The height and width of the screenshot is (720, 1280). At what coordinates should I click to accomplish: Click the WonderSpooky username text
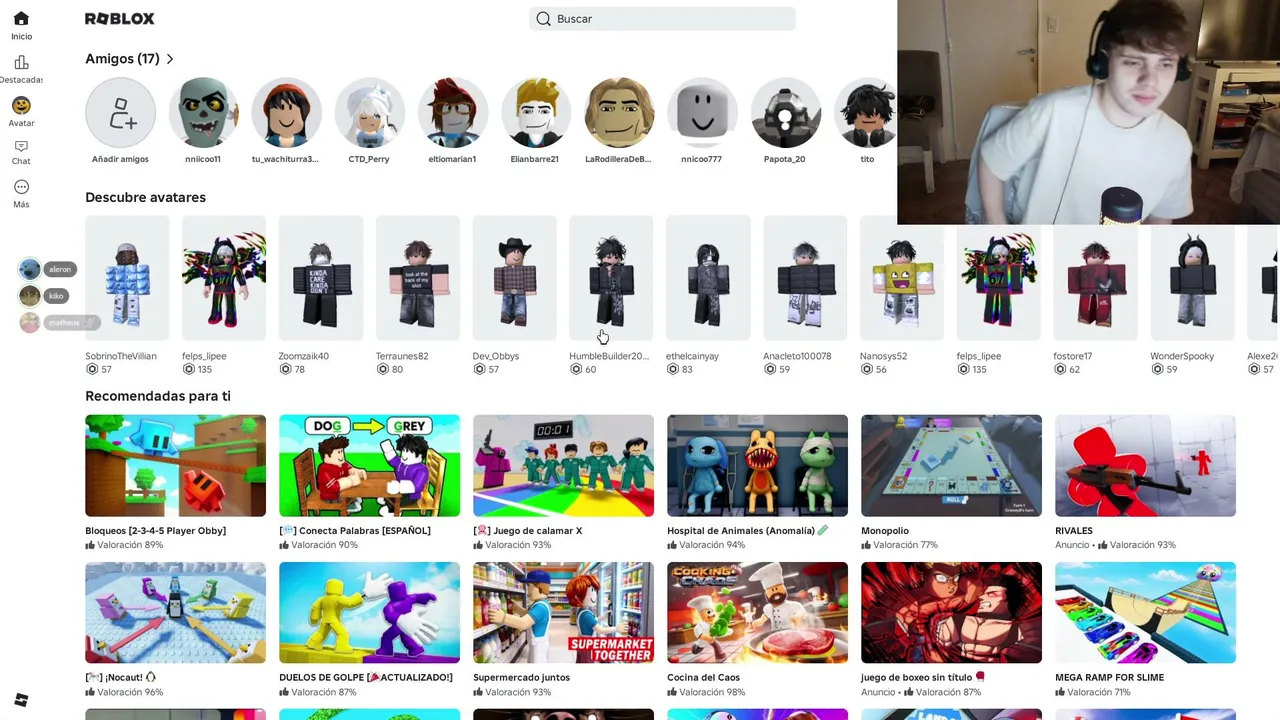click(x=1182, y=356)
